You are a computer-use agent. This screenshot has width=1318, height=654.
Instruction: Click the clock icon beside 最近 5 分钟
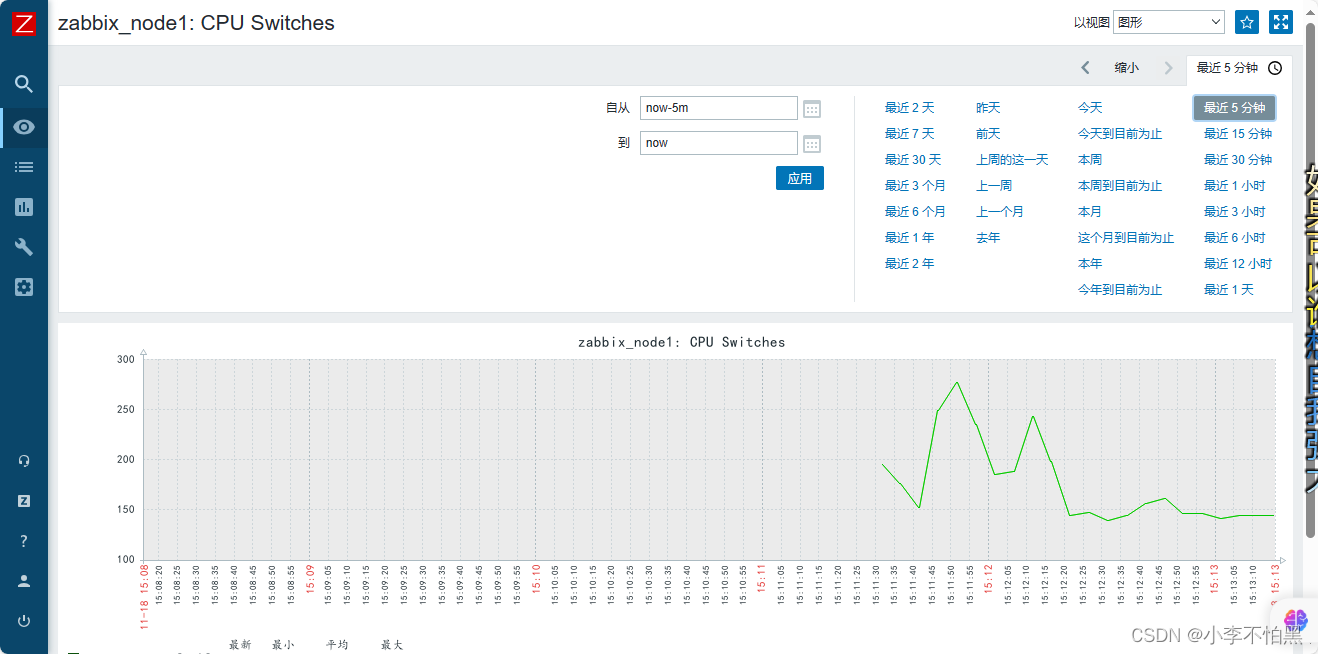click(1275, 68)
